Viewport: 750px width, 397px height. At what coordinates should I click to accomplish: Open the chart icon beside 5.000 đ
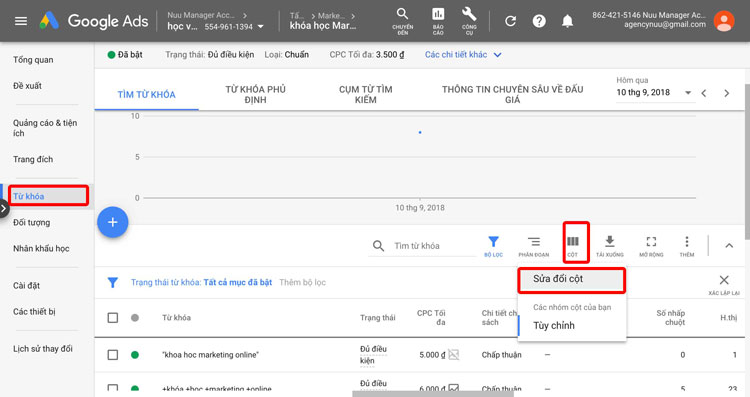tap(453, 354)
